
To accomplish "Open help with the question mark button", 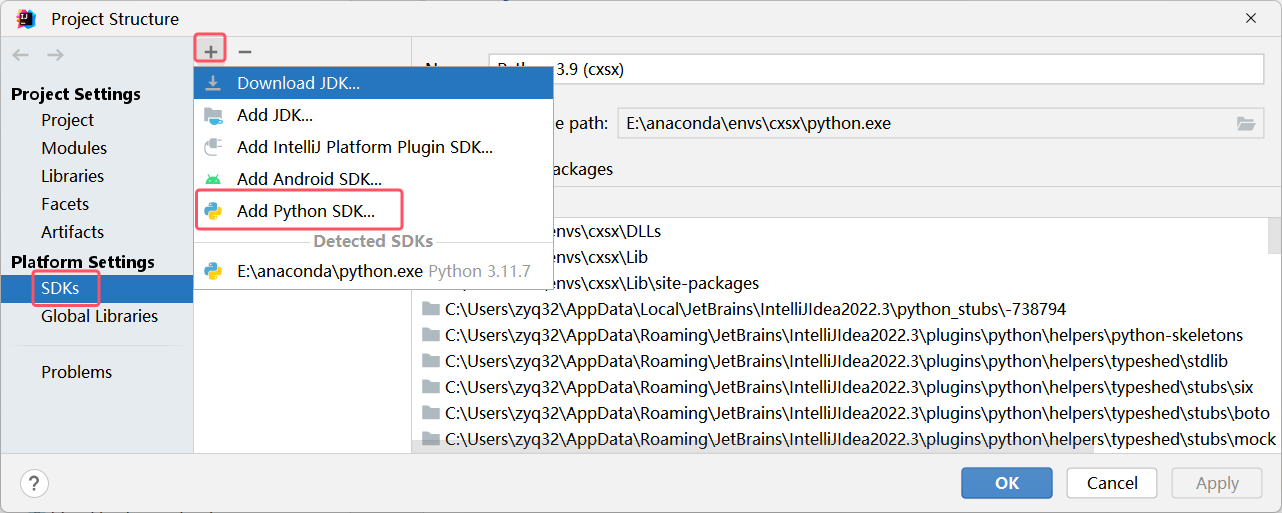I will tap(34, 483).
